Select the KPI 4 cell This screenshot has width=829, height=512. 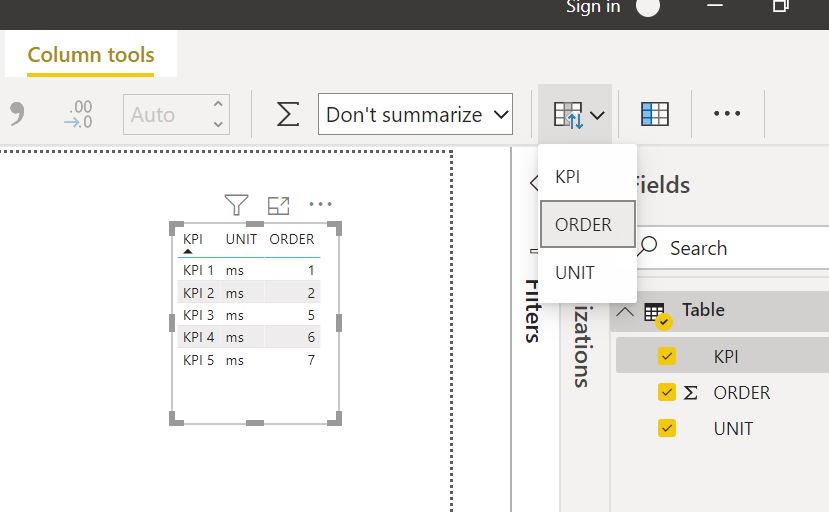coord(198,337)
